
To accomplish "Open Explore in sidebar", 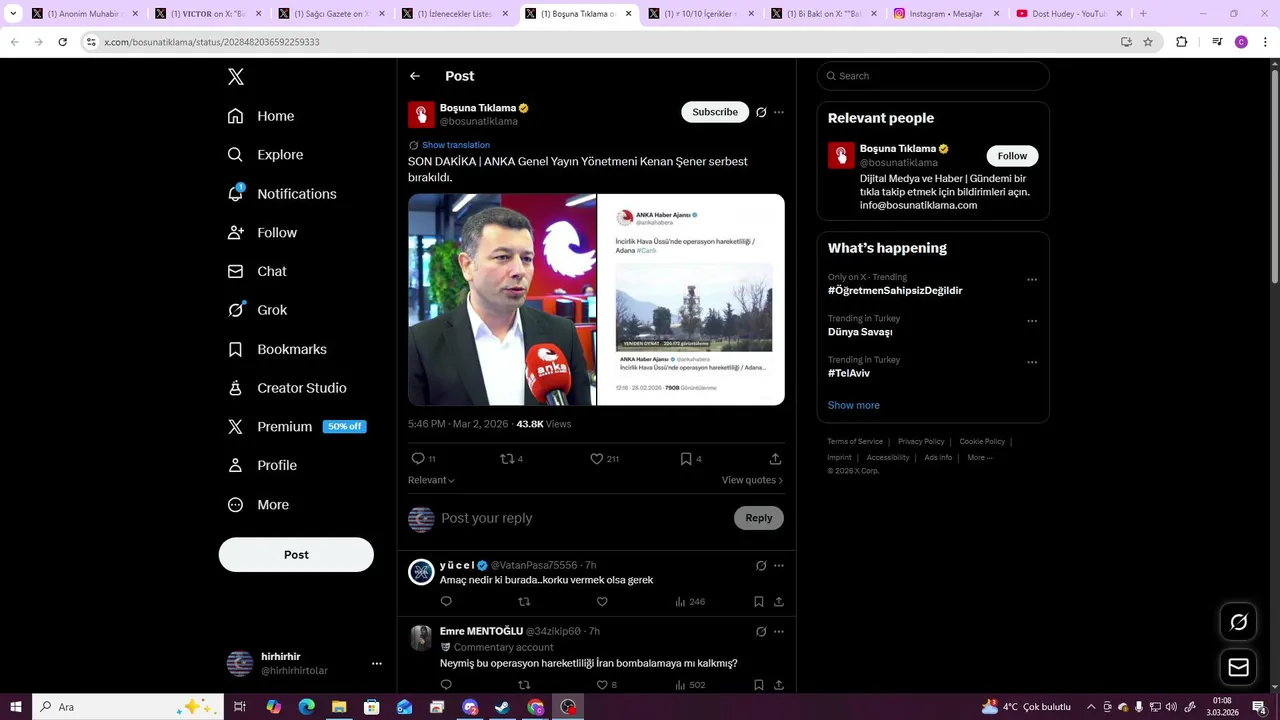I will [x=265, y=155].
